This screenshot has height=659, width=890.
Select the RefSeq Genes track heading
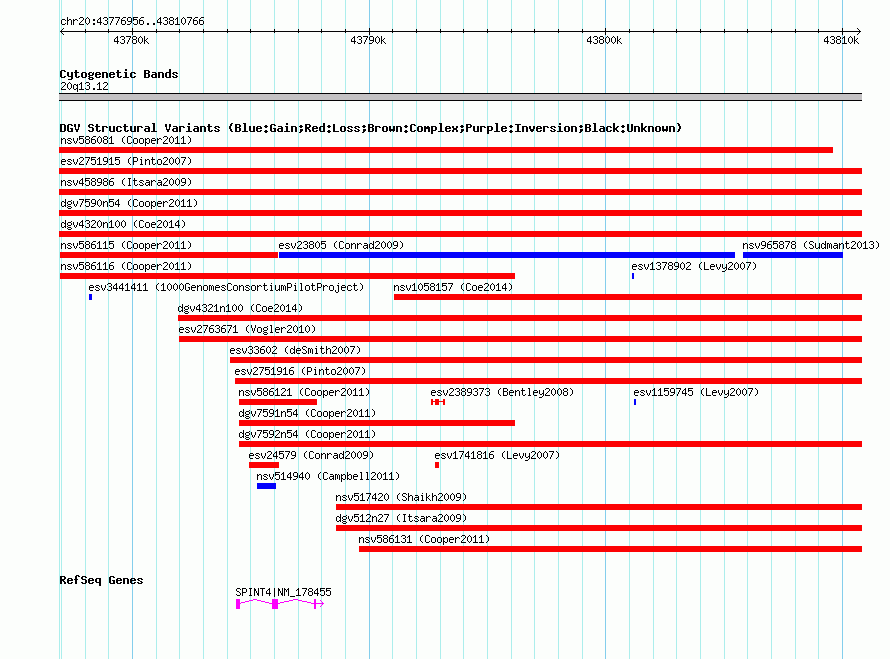(101, 580)
